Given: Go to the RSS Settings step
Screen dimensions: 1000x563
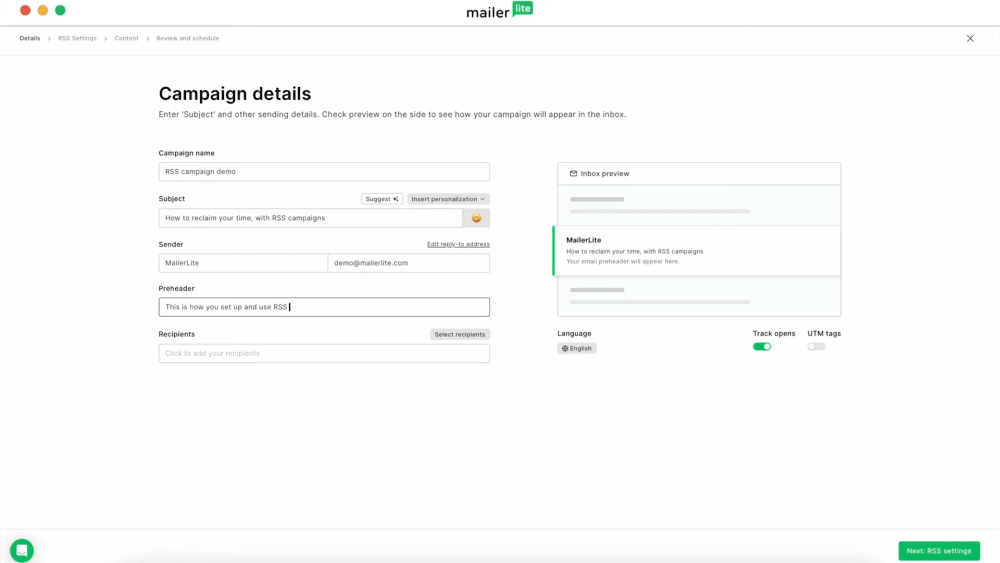Looking at the screenshot, I should (77, 38).
